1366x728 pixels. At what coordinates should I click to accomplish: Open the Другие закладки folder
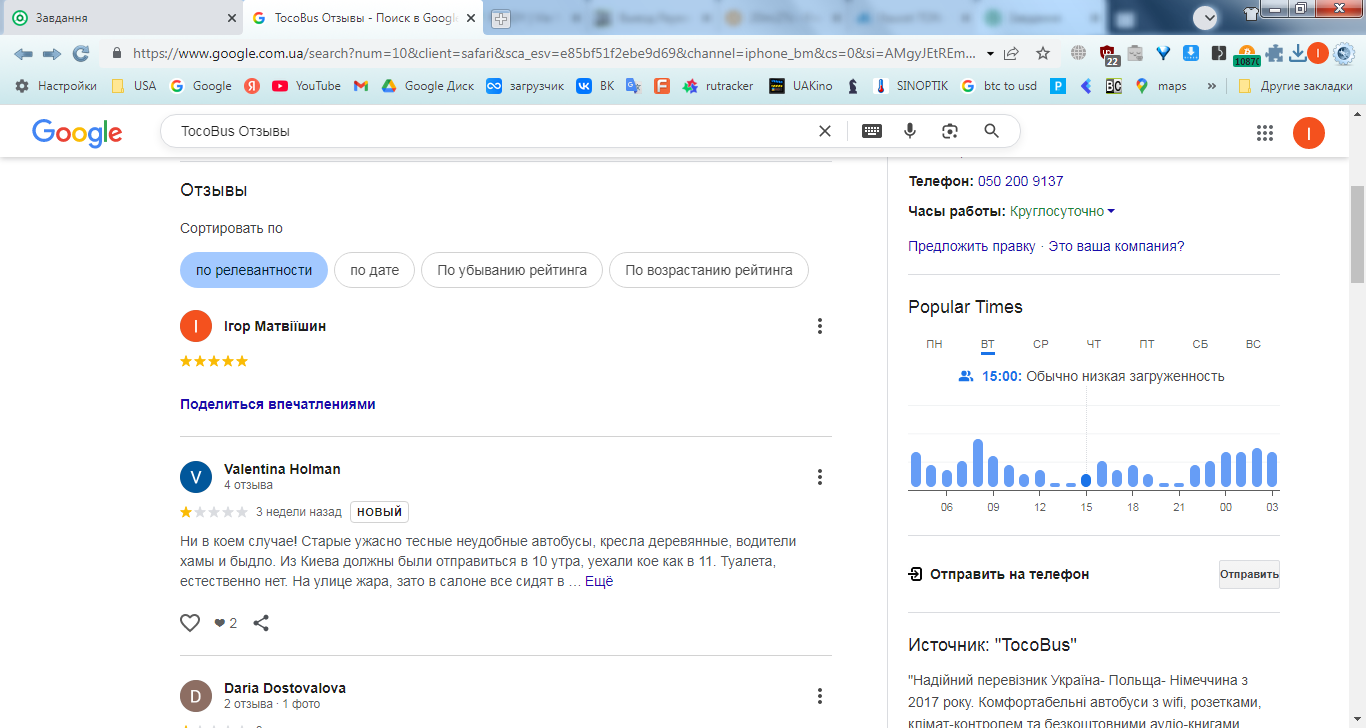tap(1294, 86)
